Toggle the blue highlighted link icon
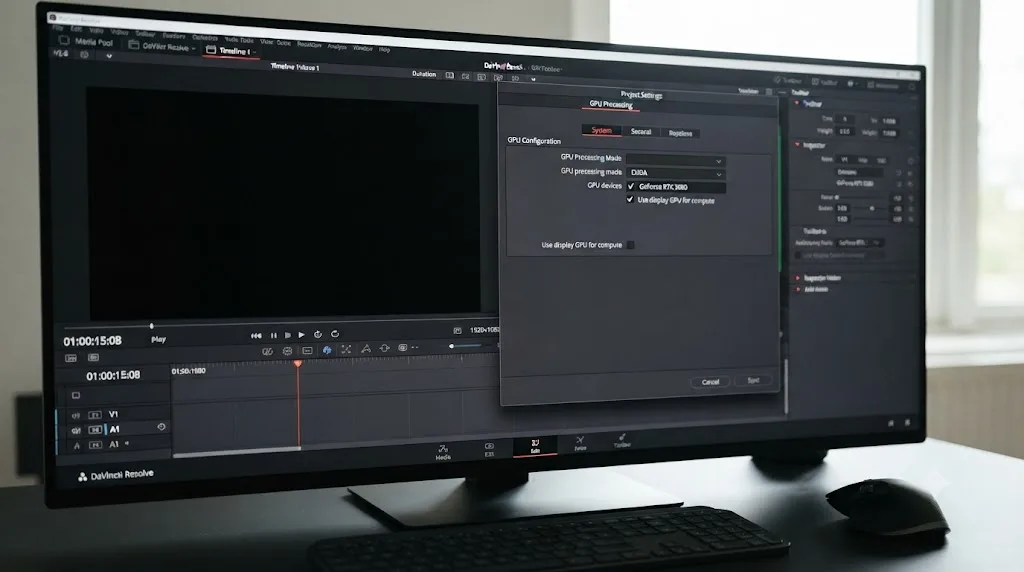 [x=327, y=350]
